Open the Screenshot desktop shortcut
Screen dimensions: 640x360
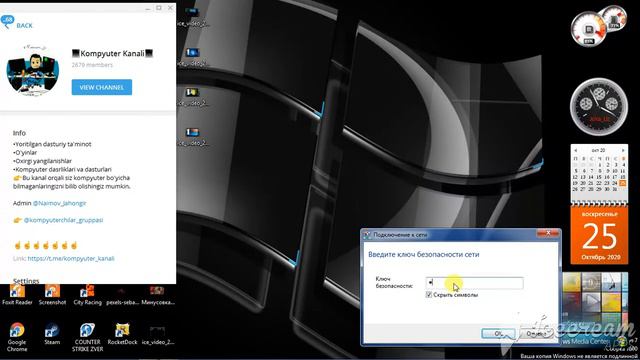[x=52, y=295]
